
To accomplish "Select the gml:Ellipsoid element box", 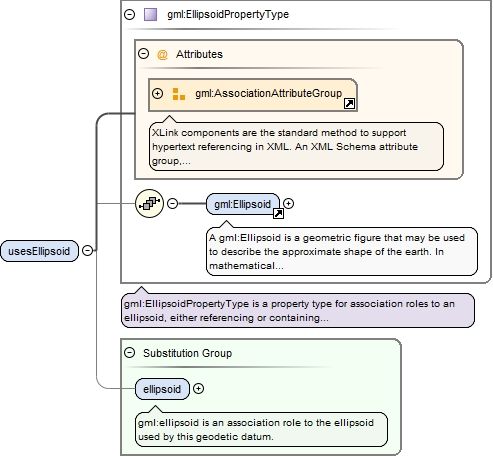I will (243, 204).
